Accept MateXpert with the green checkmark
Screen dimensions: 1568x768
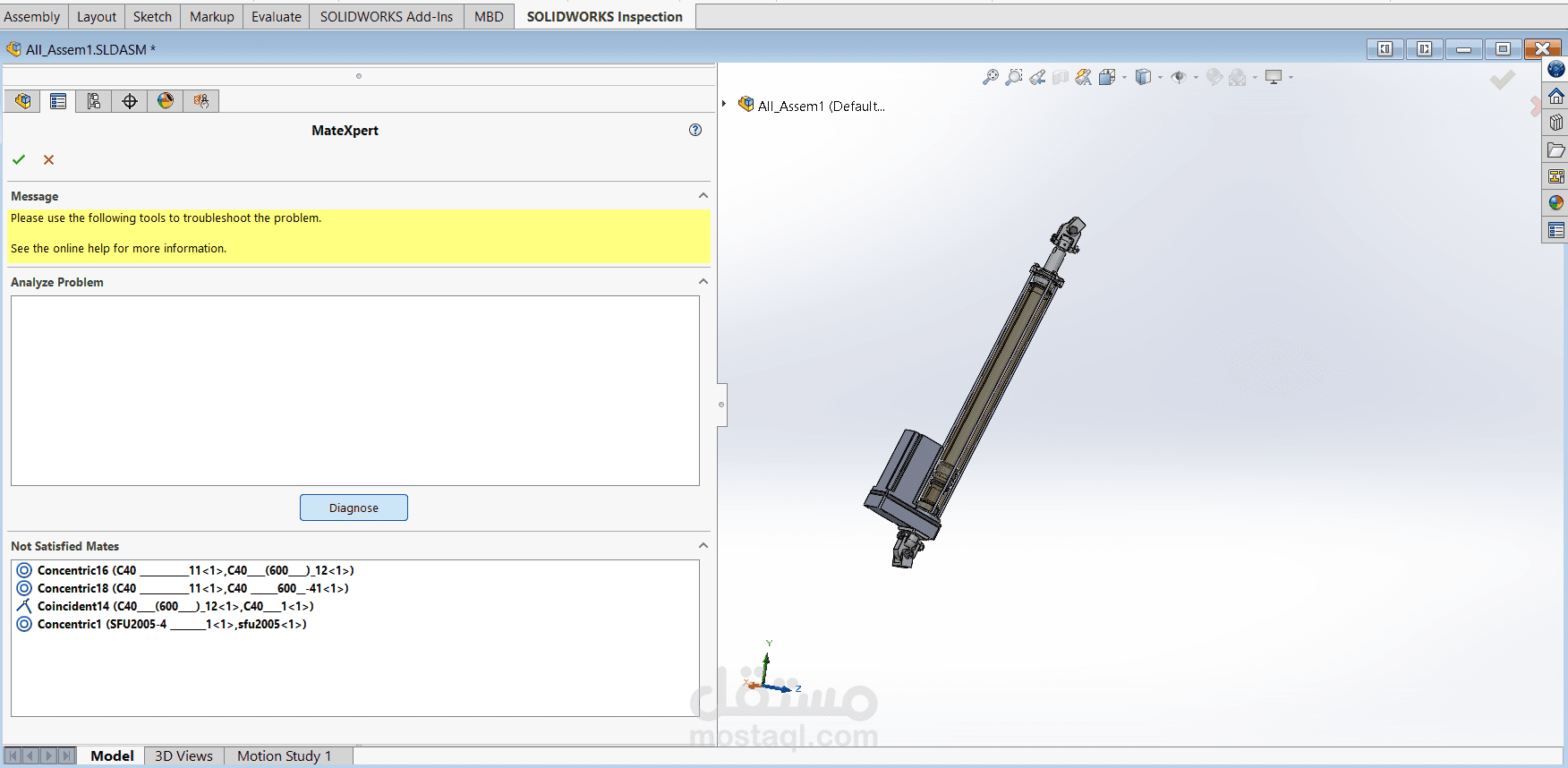(19, 159)
